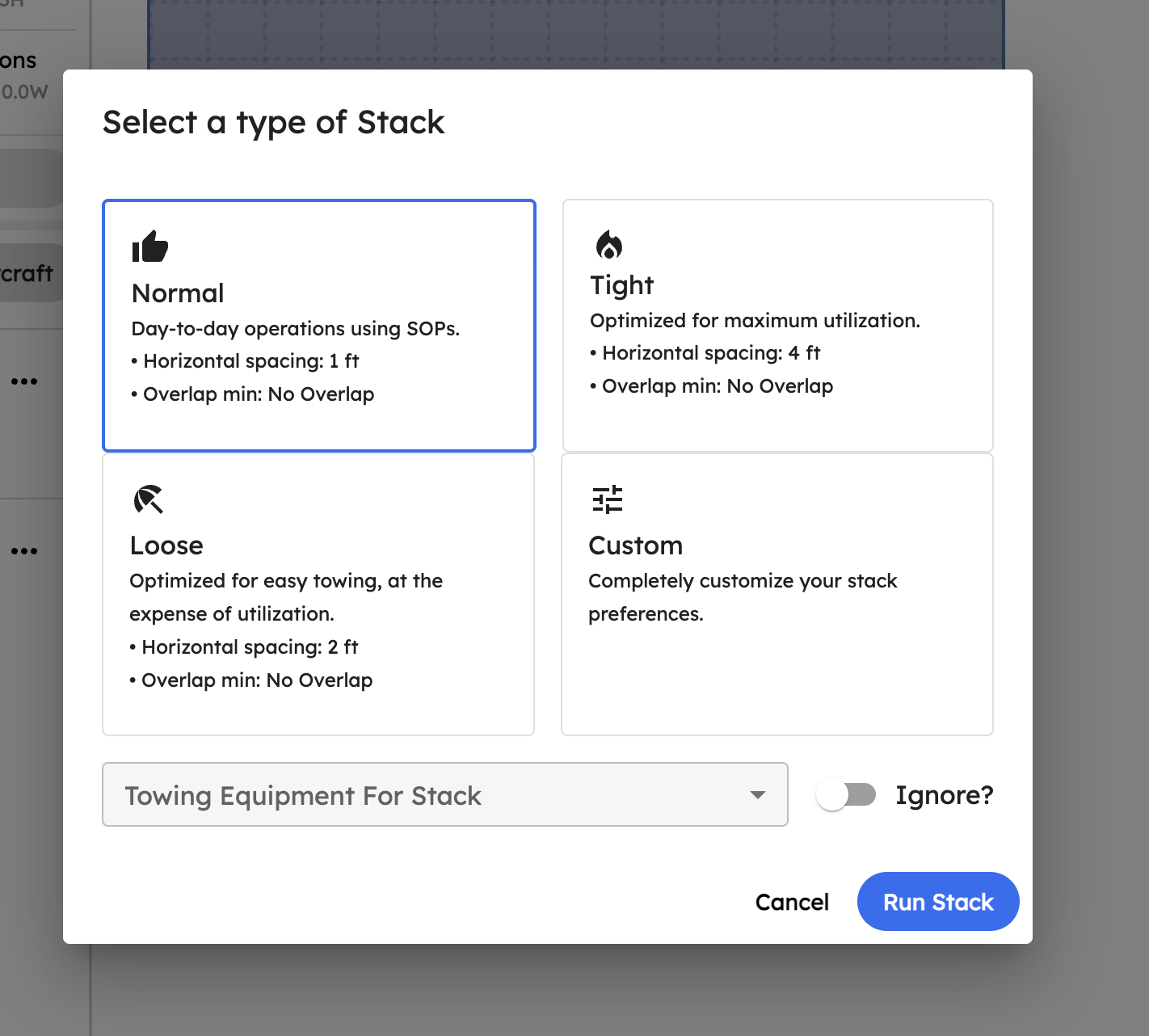Click 'Completely customize your stack preferences' description
The width and height of the screenshot is (1149, 1036).
click(743, 597)
